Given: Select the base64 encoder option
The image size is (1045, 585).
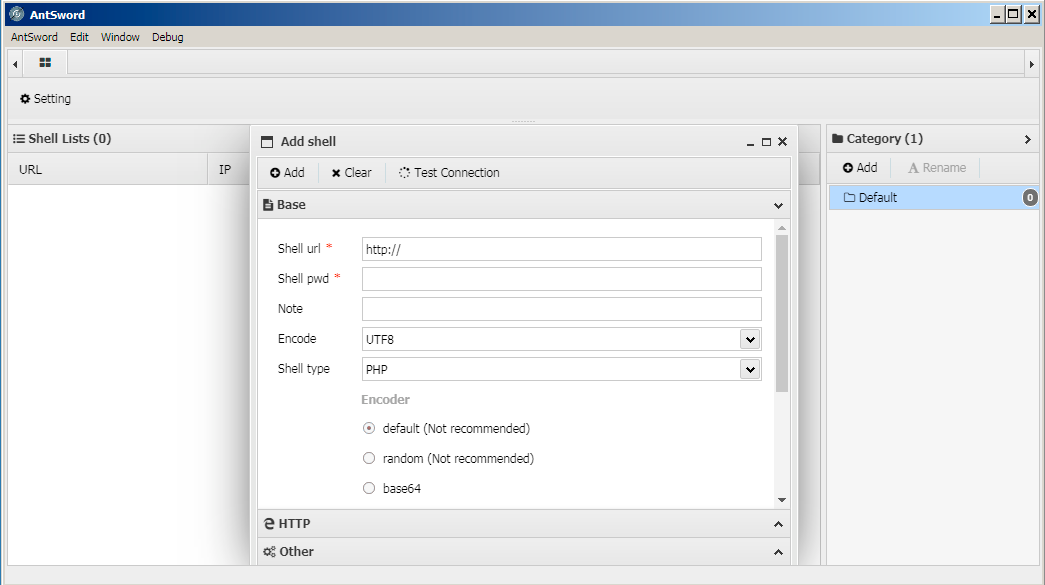Looking at the screenshot, I should (369, 488).
